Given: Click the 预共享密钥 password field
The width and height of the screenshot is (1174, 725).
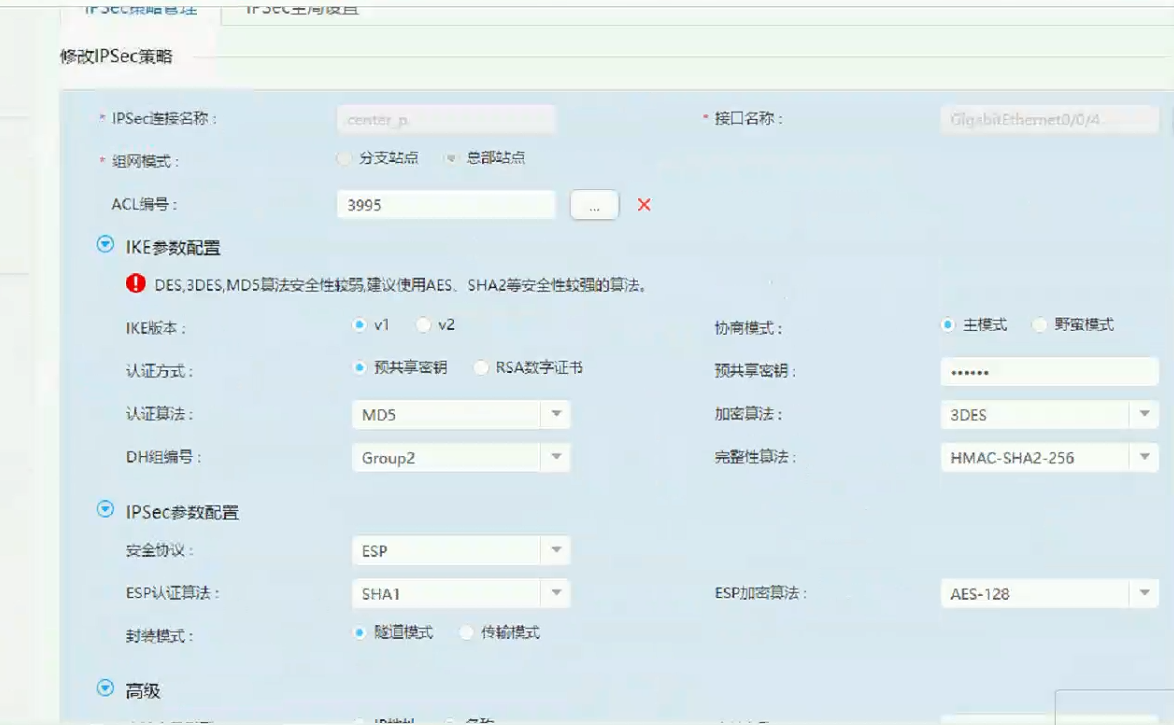Looking at the screenshot, I should point(1048,373).
